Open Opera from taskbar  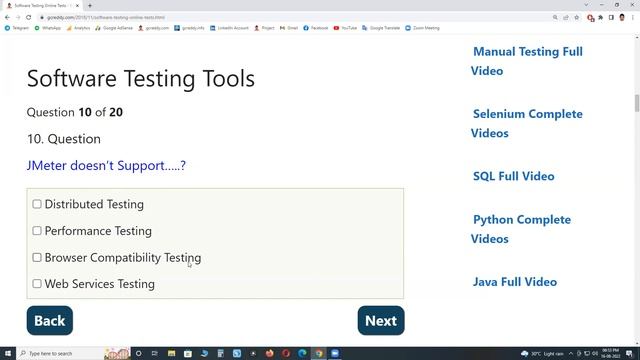click(286, 353)
